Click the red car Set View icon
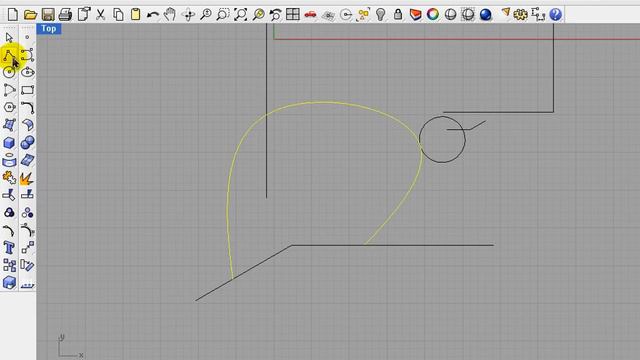Image resolution: width=640 pixels, height=360 pixels. click(310, 15)
